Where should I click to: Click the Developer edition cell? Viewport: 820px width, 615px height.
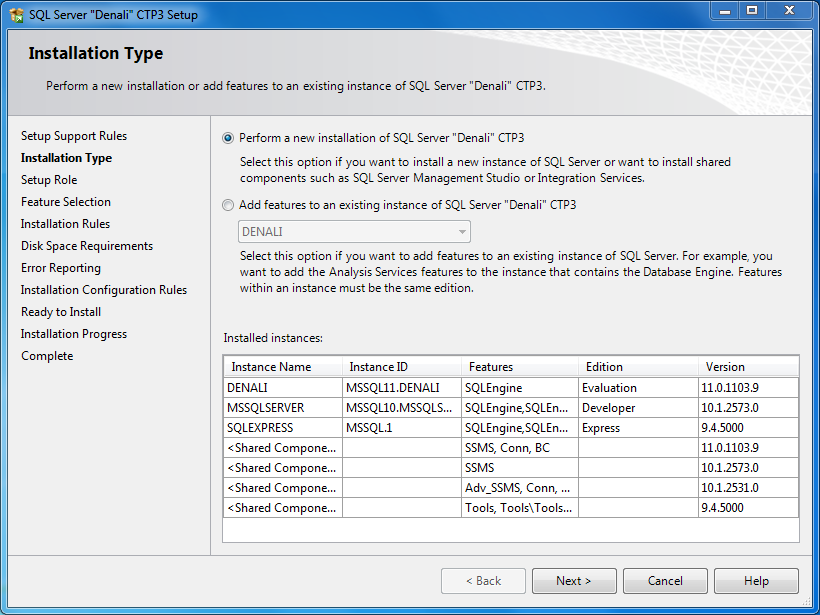point(638,408)
